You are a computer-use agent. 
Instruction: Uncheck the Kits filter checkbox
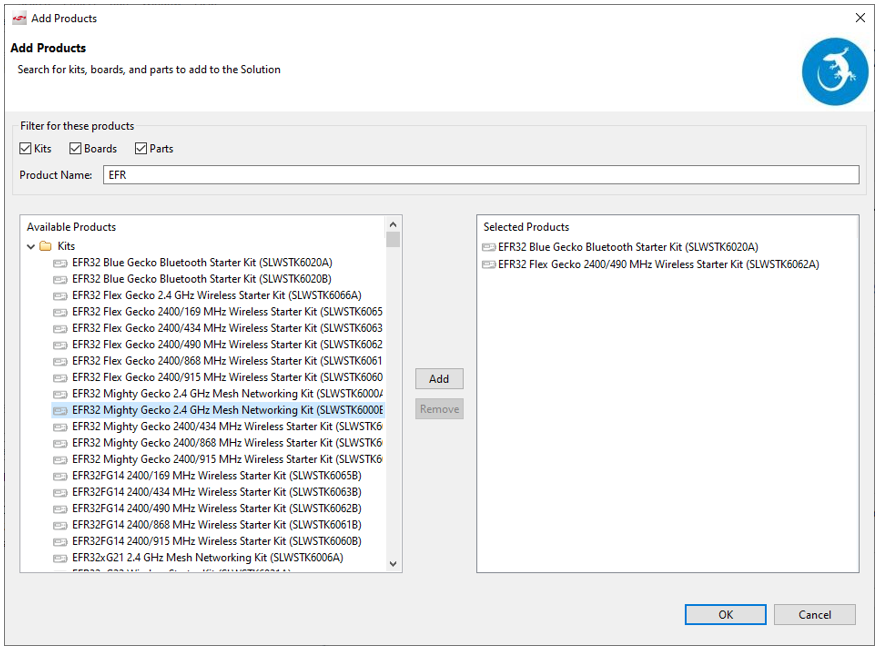click(x=25, y=149)
